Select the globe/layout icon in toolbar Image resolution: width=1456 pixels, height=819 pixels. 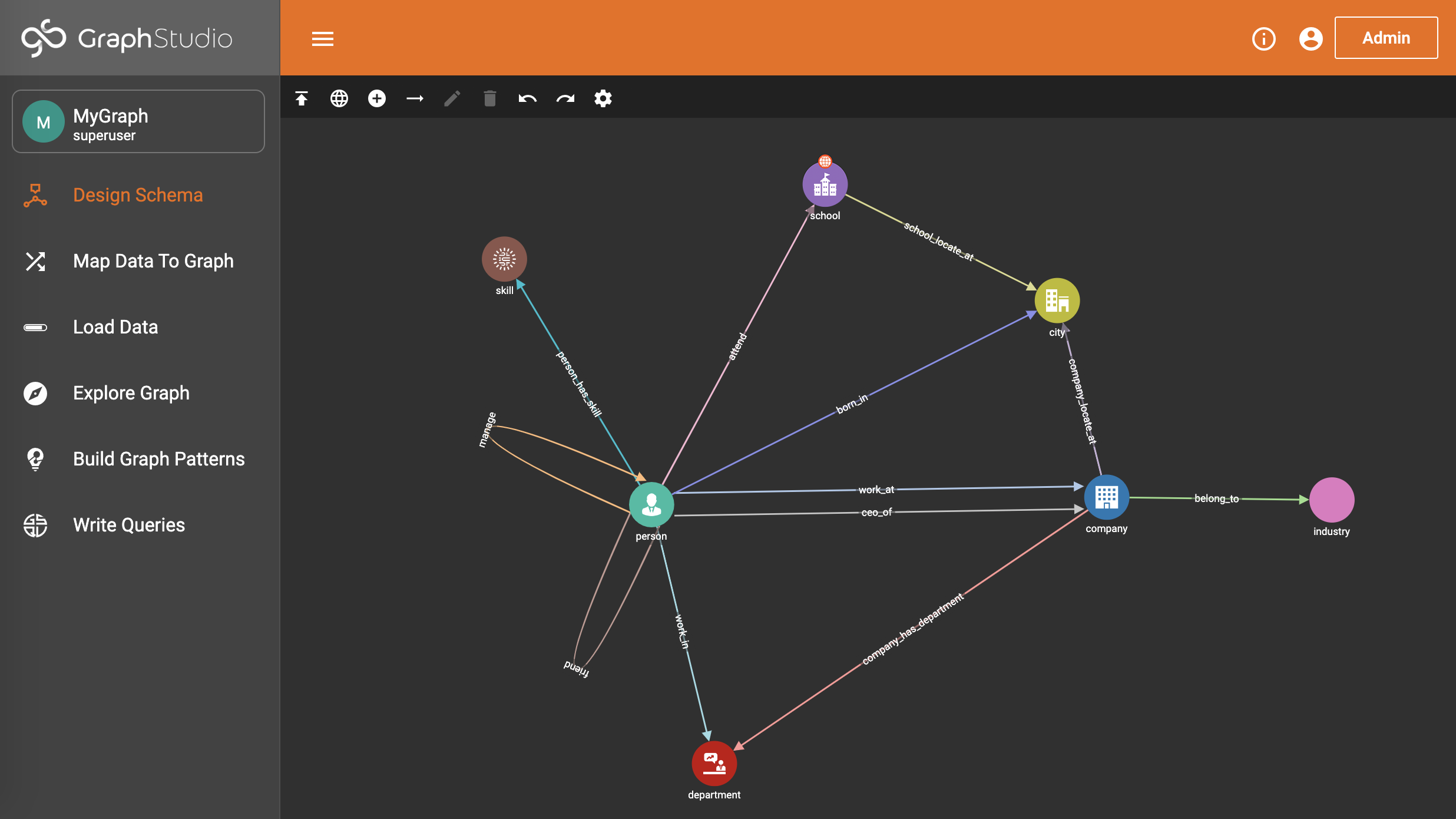click(340, 97)
